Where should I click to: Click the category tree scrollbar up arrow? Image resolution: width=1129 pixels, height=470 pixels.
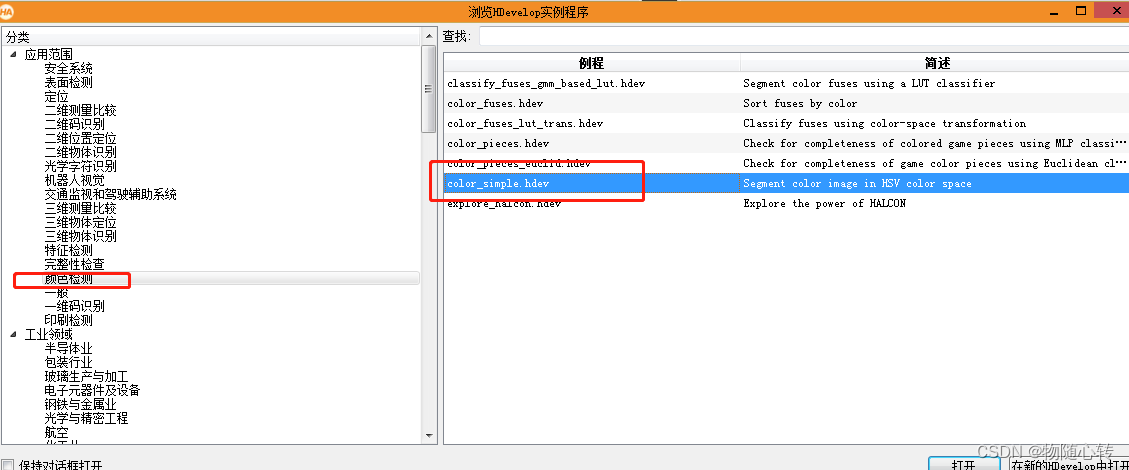[x=429, y=36]
